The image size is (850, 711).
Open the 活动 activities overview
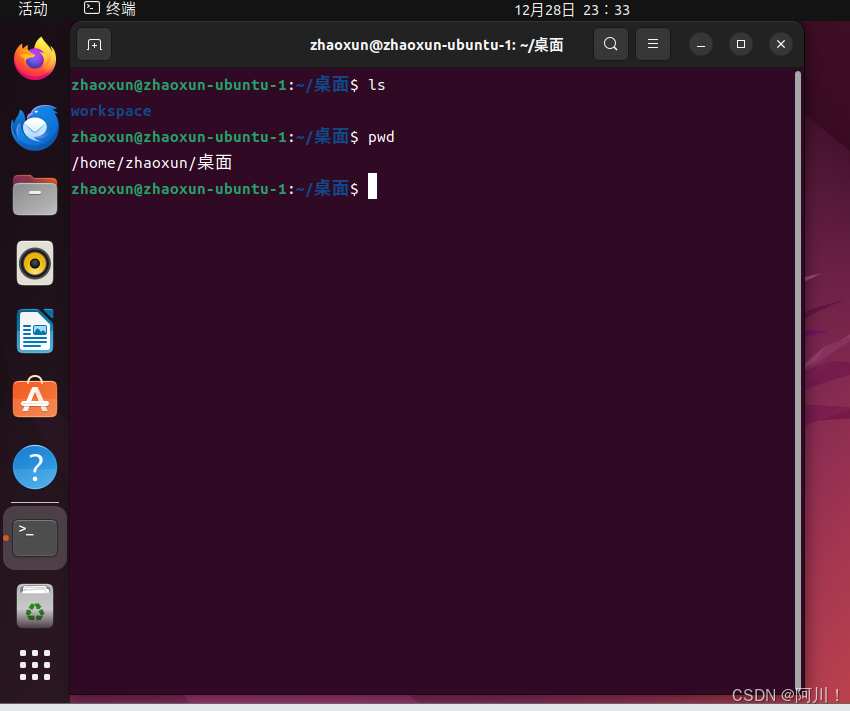[33, 9]
